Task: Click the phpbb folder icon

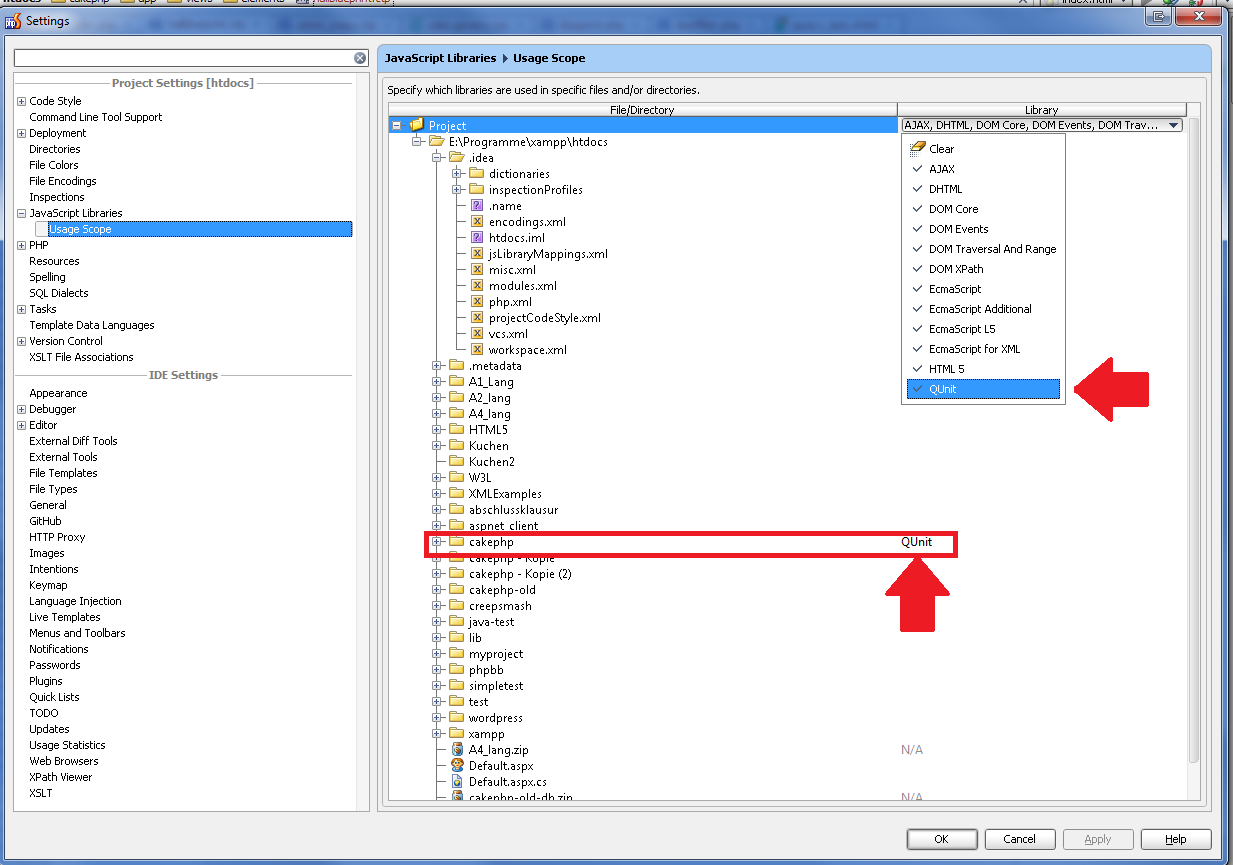Action: click(457, 669)
